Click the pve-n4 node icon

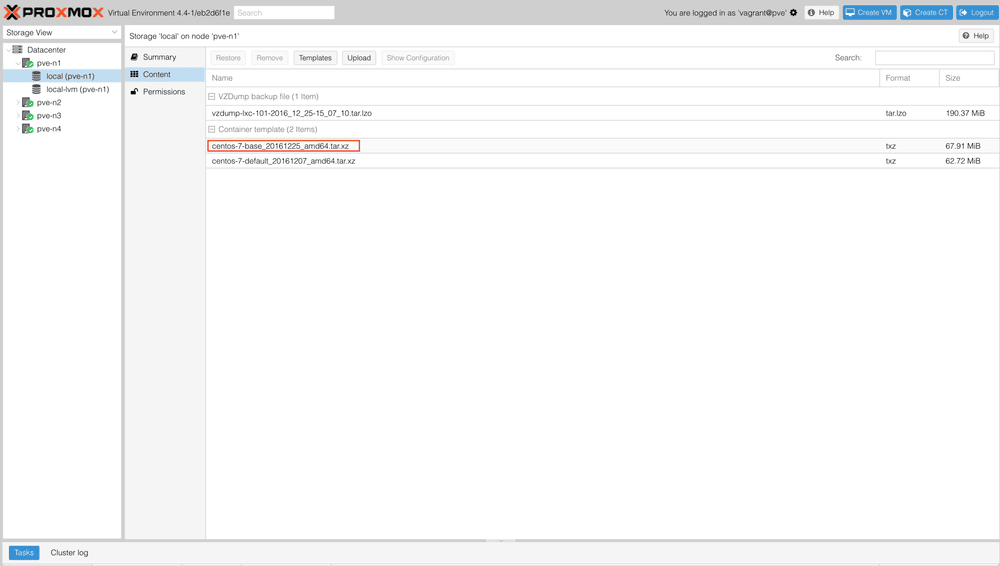click(27, 128)
